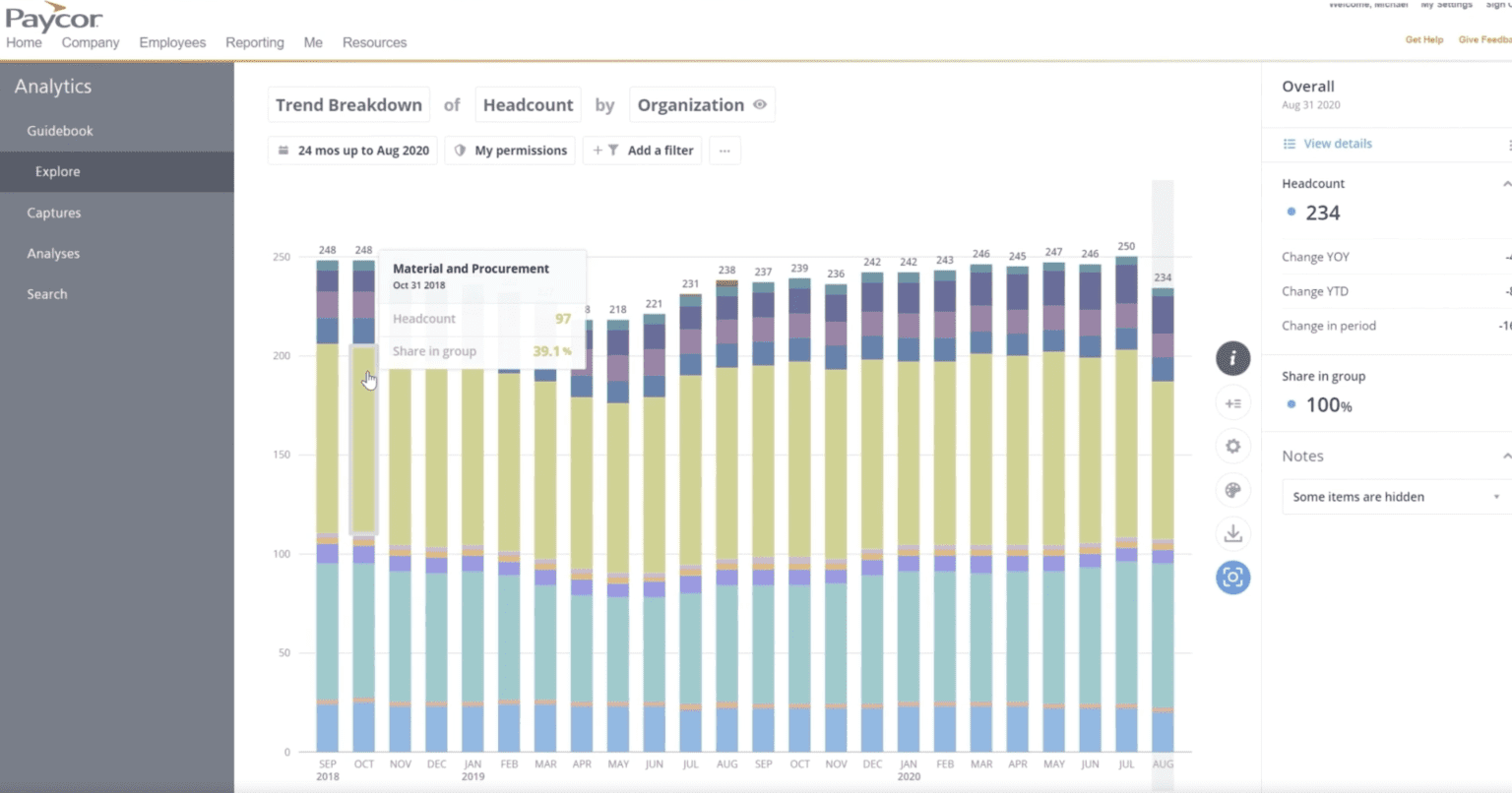
Task: Expand the 'Some items are hidden' dropdown
Action: tap(1396, 497)
